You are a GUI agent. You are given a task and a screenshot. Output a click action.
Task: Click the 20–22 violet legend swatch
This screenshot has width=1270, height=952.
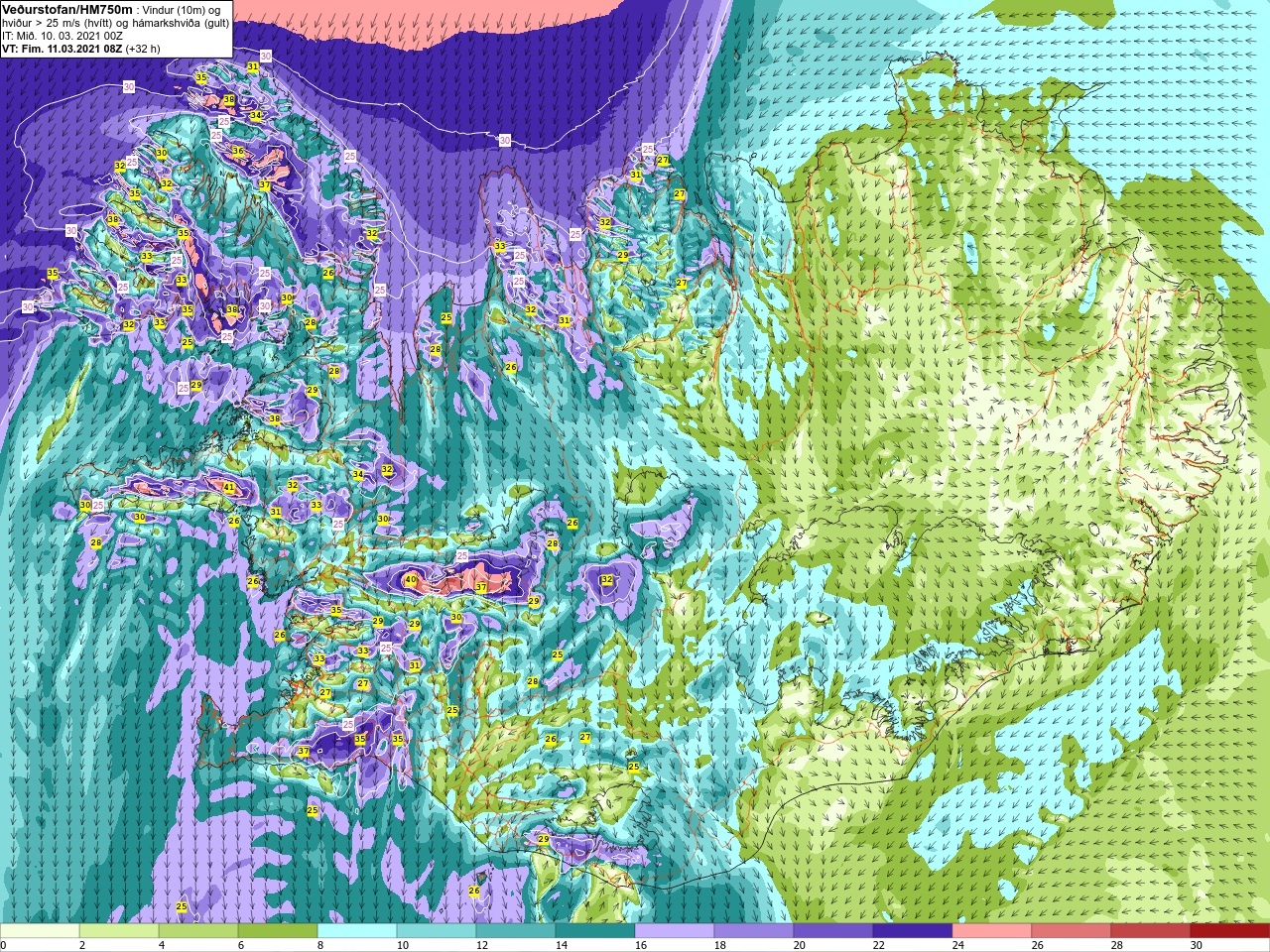click(x=833, y=931)
